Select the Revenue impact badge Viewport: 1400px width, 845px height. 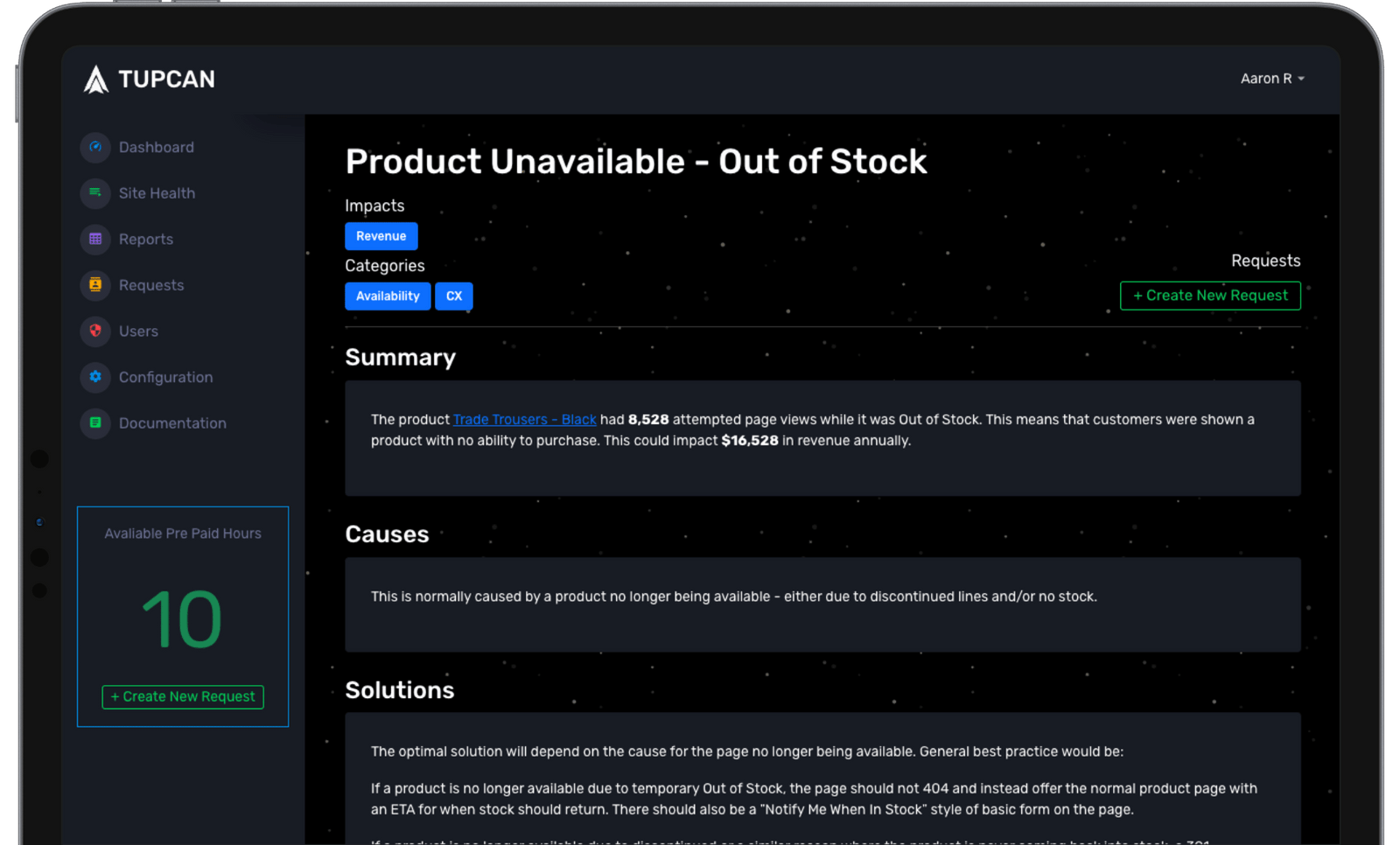[x=381, y=235]
